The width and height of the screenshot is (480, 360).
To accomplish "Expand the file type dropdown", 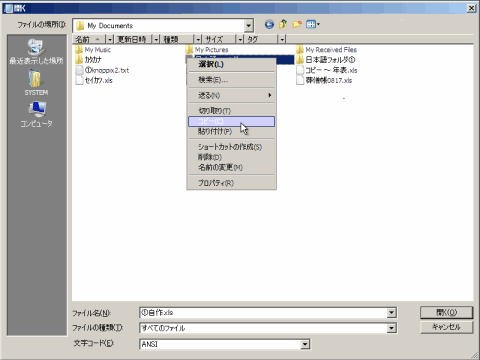I will pyautogui.click(x=392, y=328).
